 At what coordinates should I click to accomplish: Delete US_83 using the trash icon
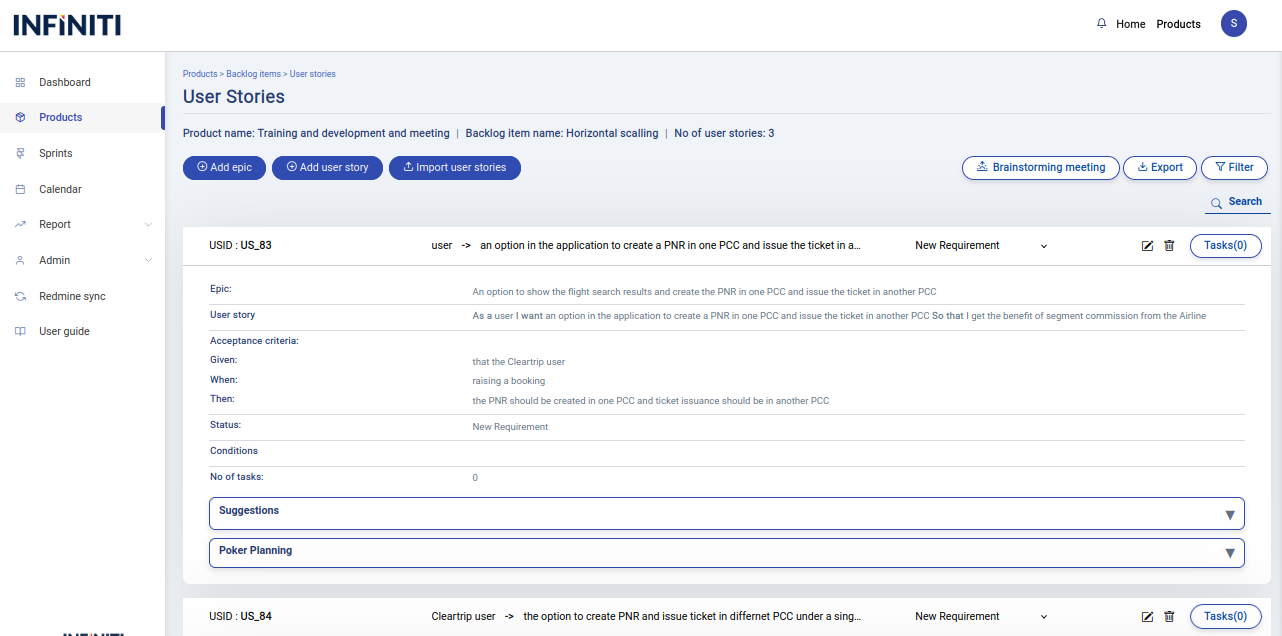(x=1169, y=246)
